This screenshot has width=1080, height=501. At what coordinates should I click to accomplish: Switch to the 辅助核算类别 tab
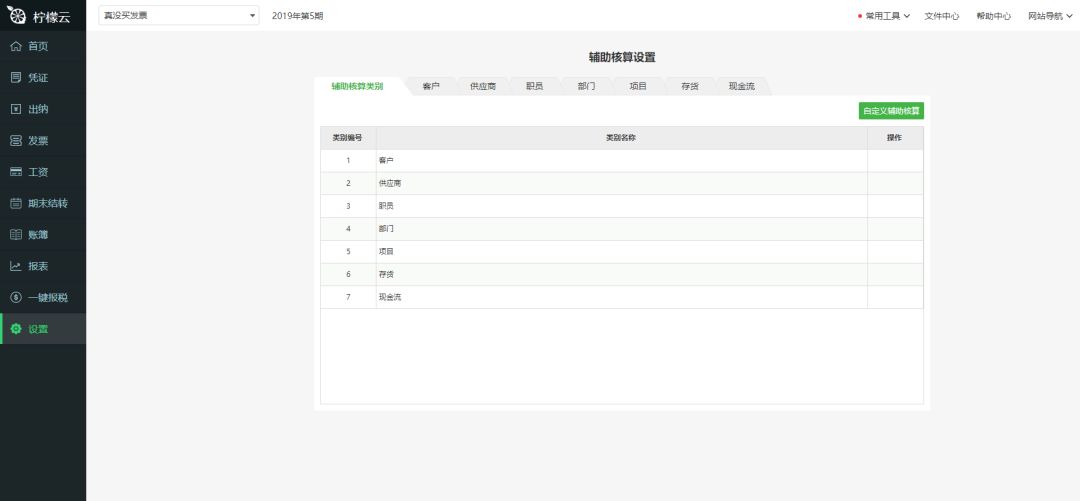click(357, 86)
